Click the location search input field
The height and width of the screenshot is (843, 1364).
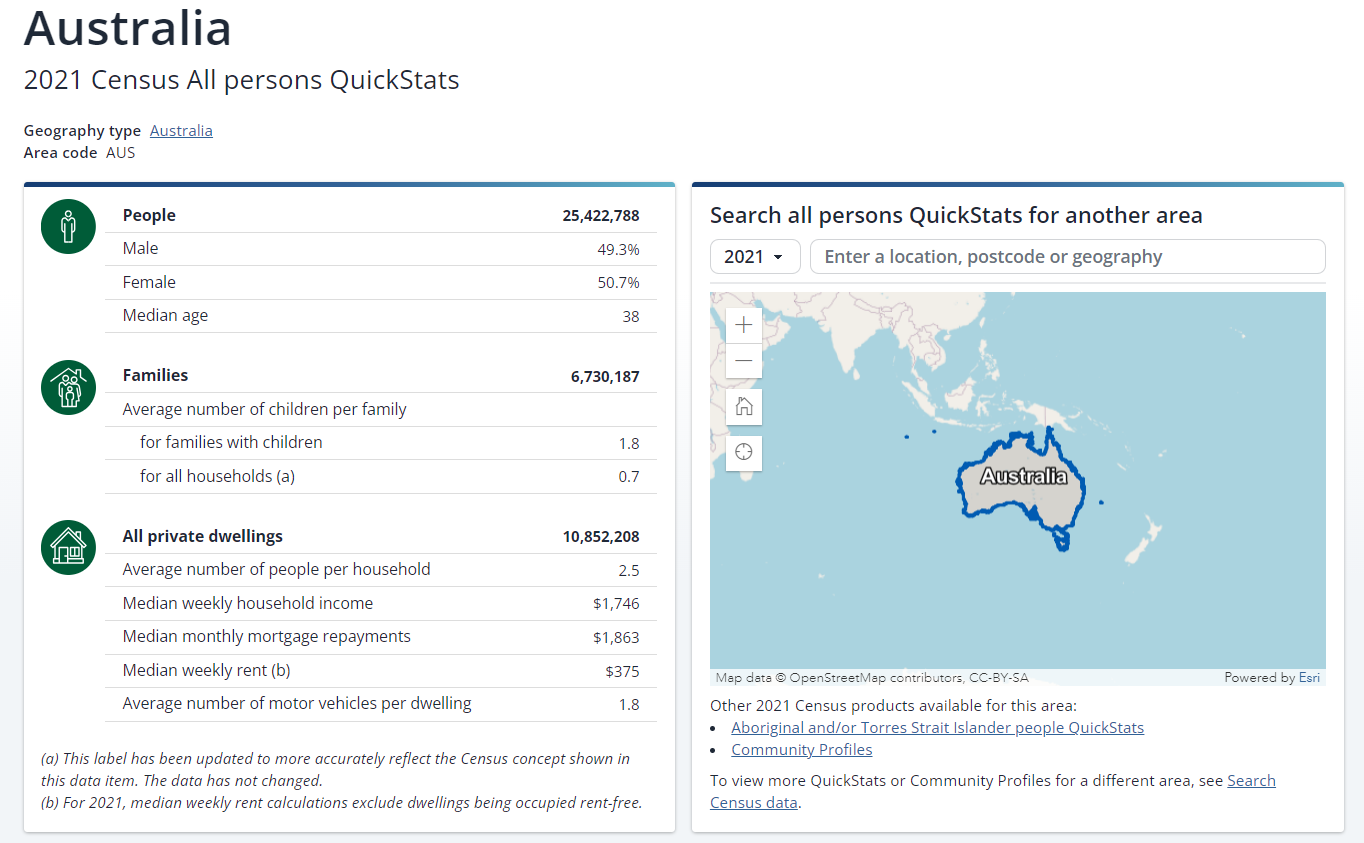tap(1067, 256)
